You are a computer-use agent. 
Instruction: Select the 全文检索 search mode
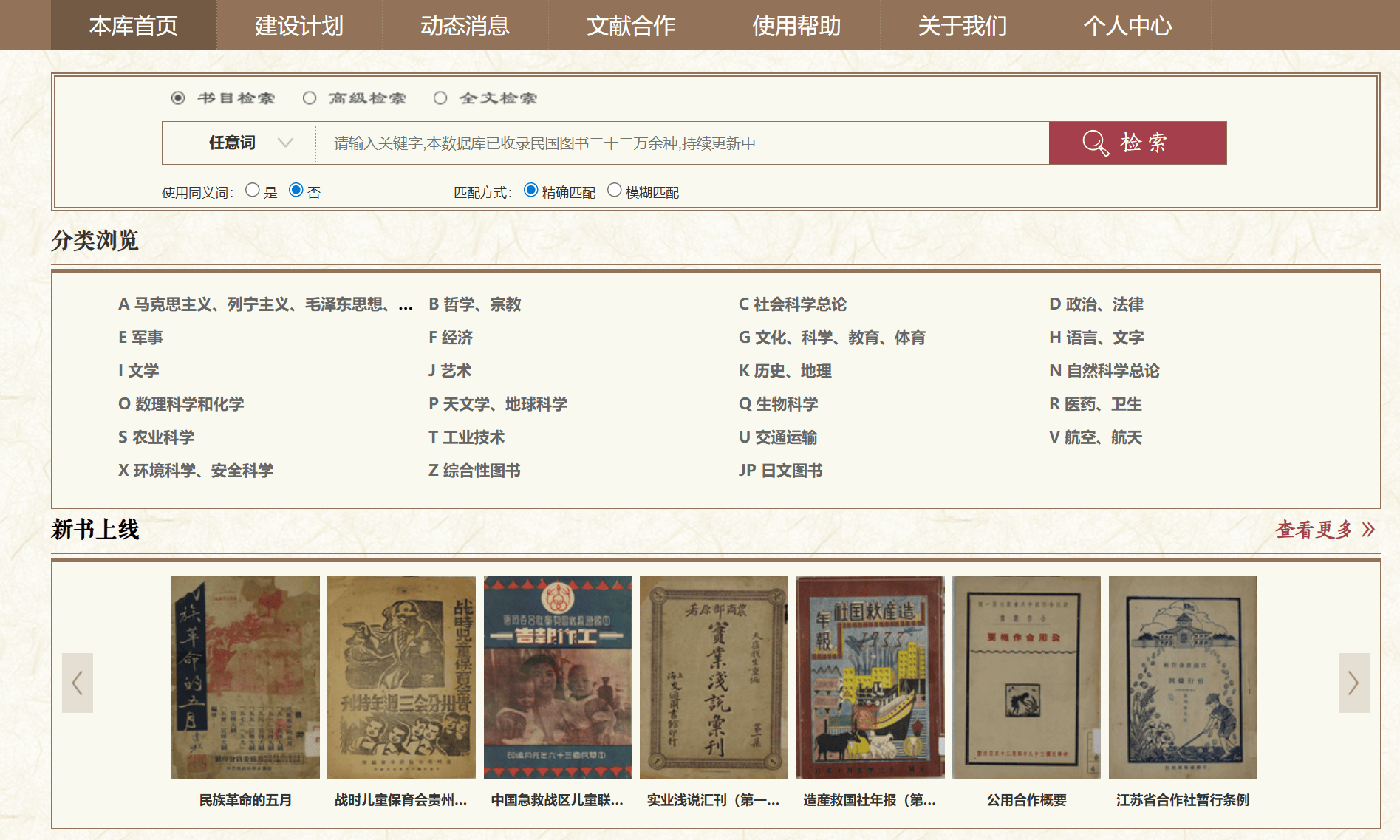(440, 98)
